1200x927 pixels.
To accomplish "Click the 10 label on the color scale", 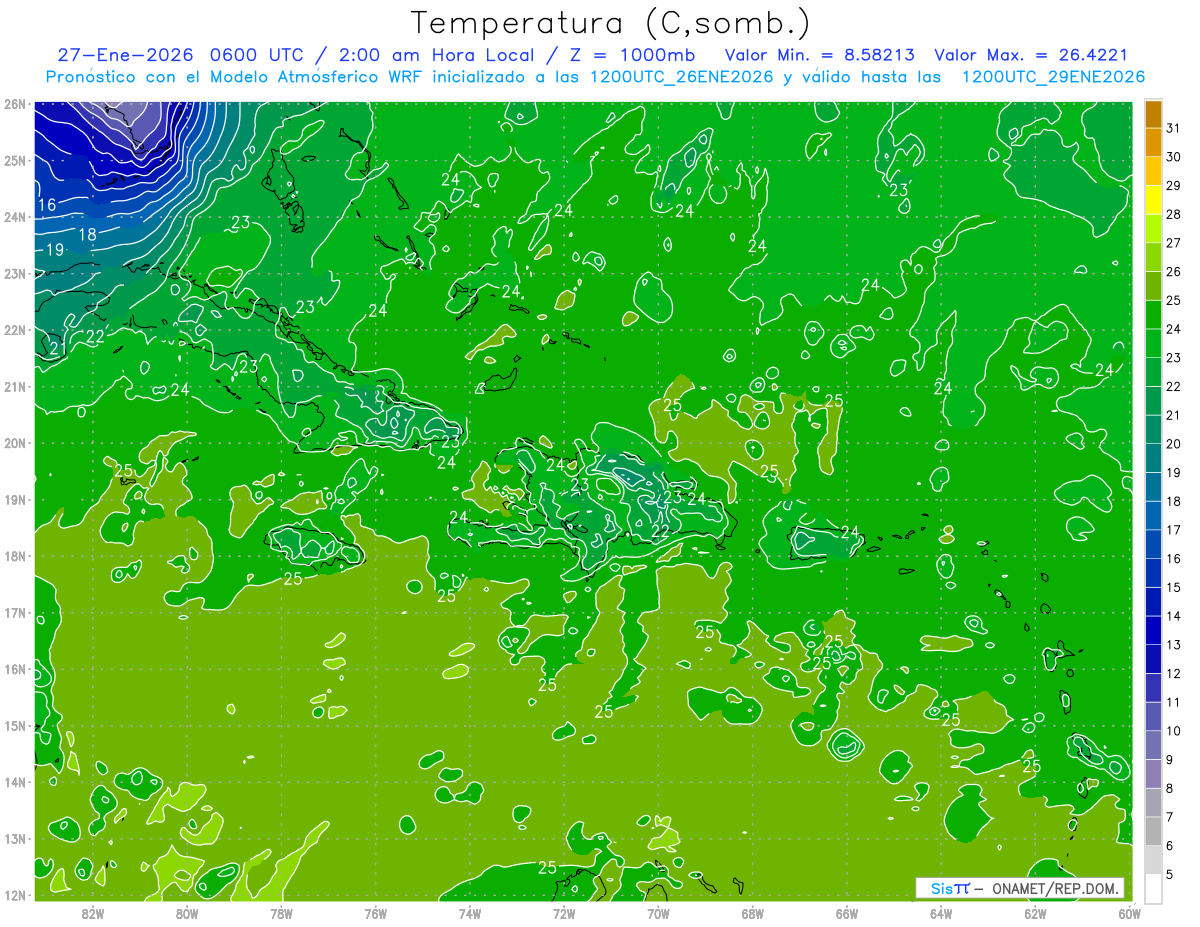I will click(1174, 731).
